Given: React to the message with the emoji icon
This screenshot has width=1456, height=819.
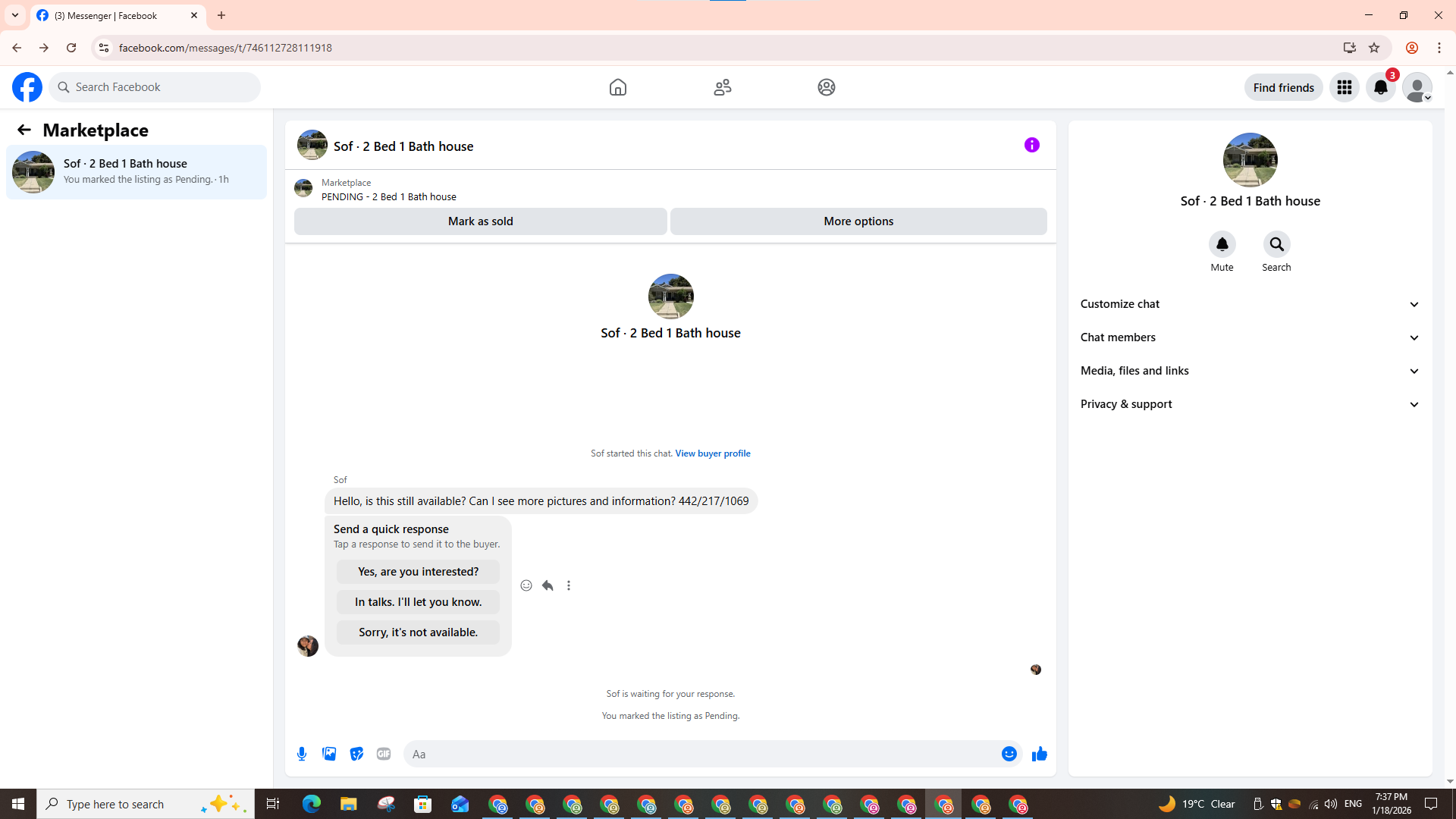Looking at the screenshot, I should click(x=526, y=585).
